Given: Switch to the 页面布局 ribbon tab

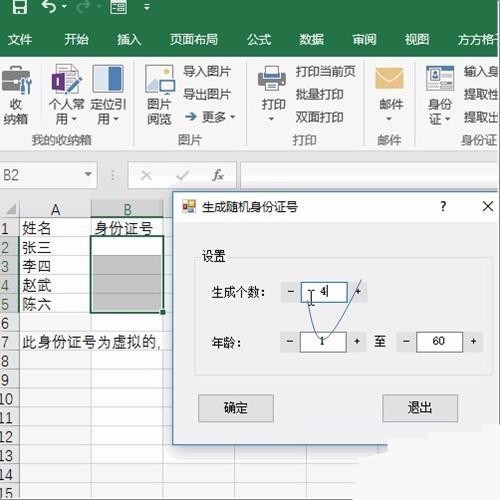Looking at the screenshot, I should point(194,40).
